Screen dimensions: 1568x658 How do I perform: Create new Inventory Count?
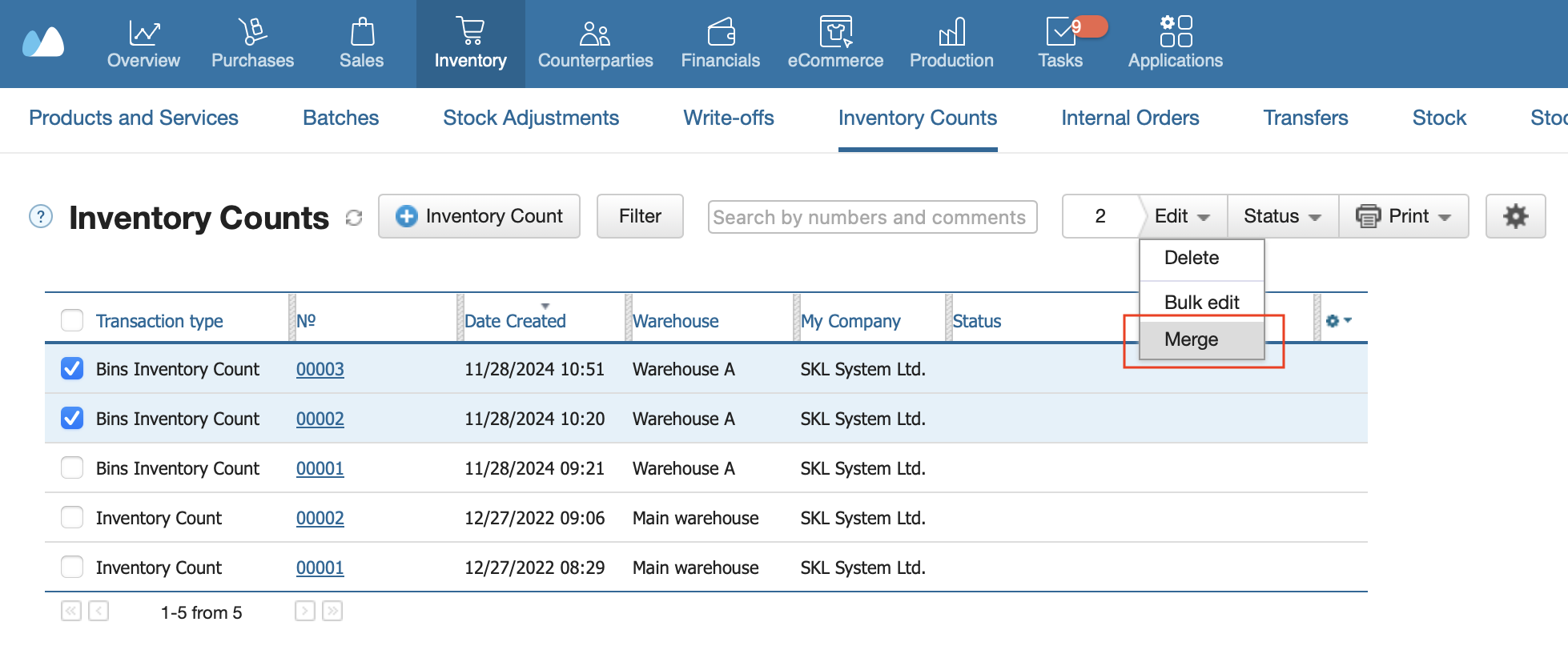[479, 216]
